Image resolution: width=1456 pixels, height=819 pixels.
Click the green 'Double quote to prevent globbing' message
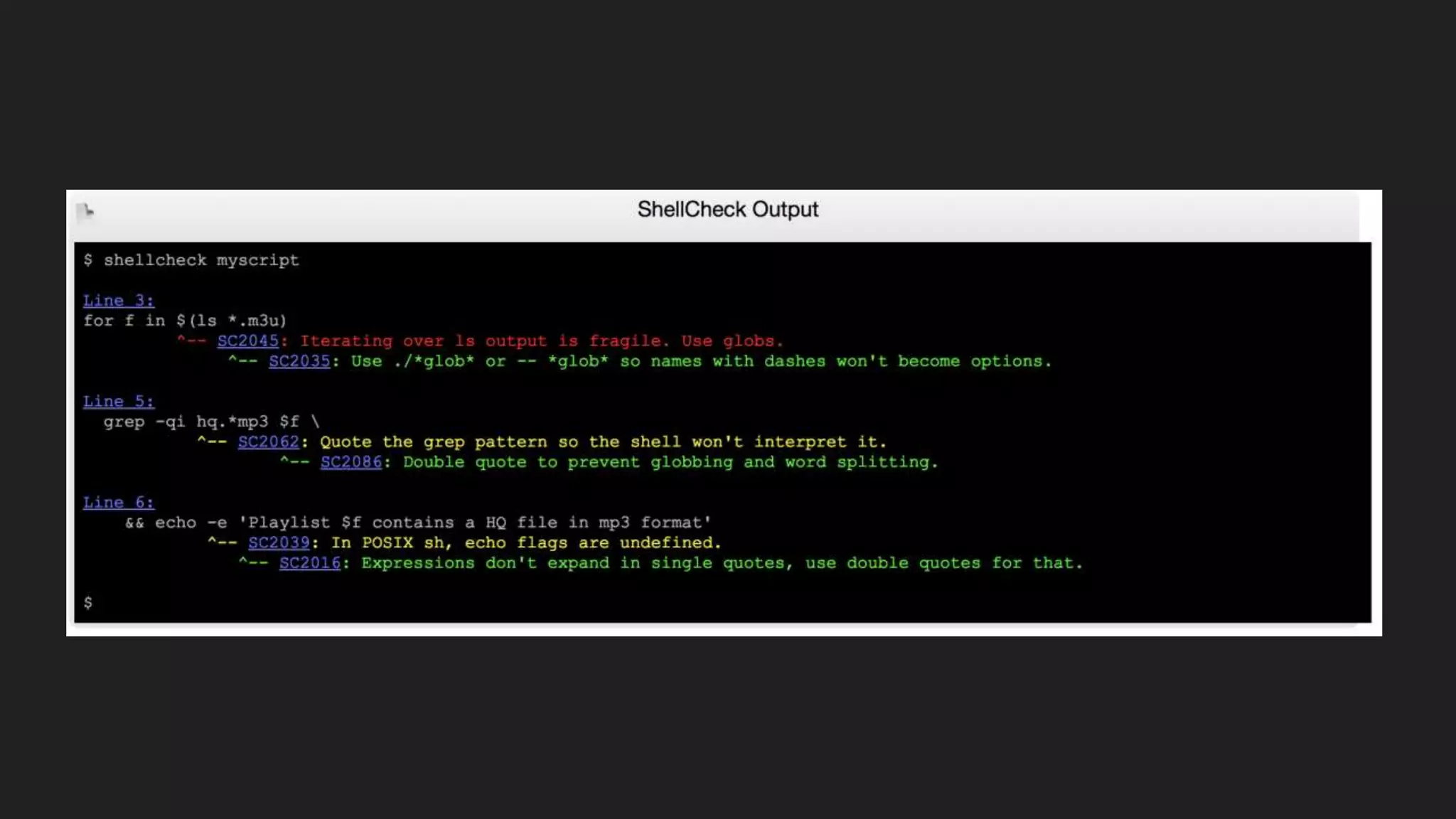pyautogui.click(x=670, y=462)
